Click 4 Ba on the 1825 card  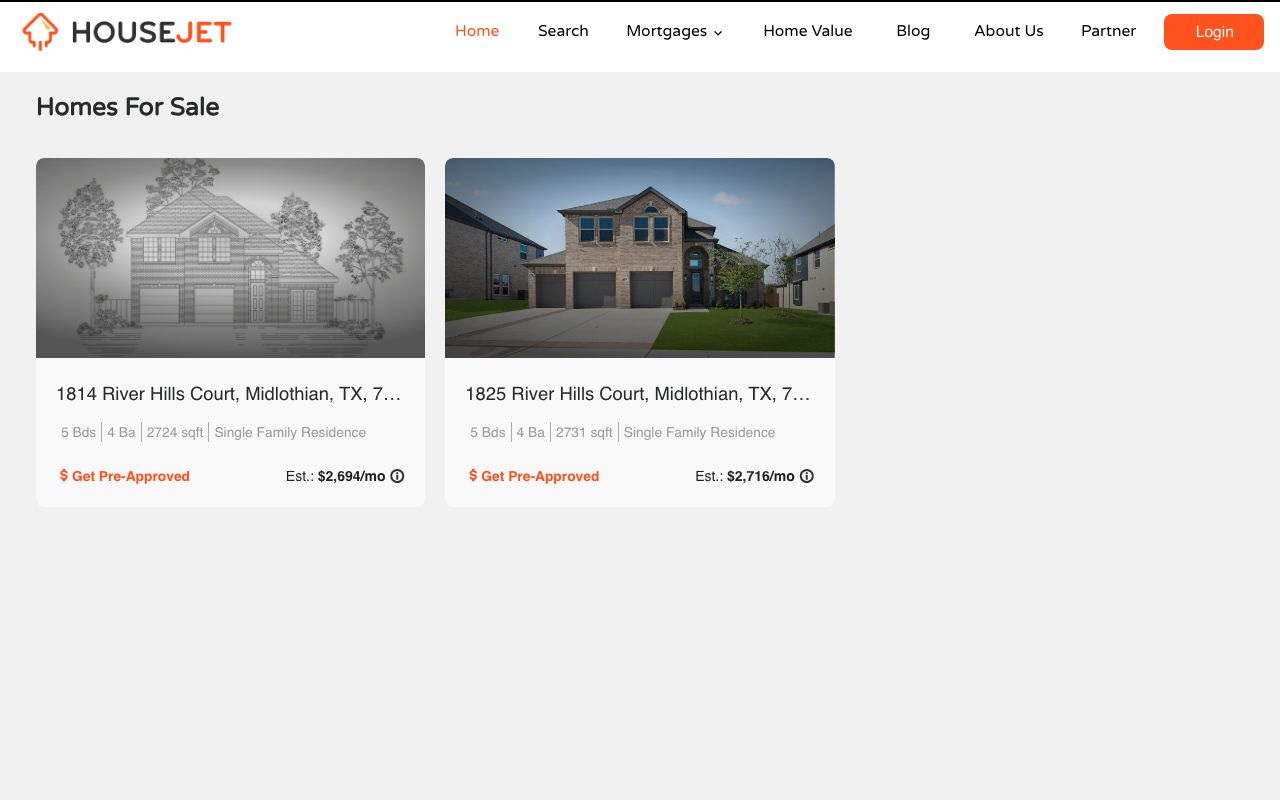pyautogui.click(x=530, y=433)
